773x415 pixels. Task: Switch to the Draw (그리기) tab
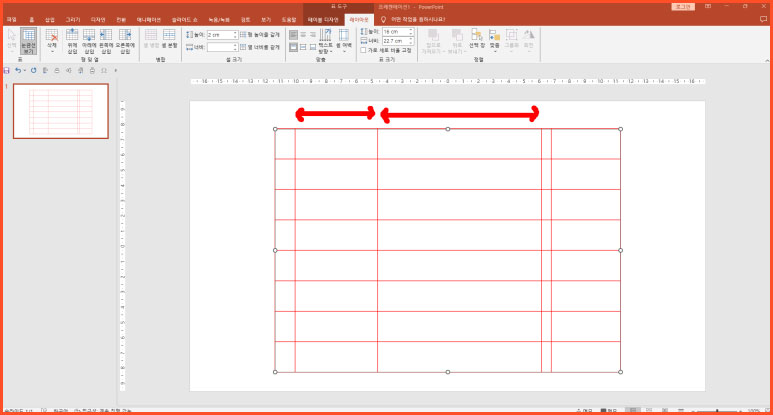72,20
